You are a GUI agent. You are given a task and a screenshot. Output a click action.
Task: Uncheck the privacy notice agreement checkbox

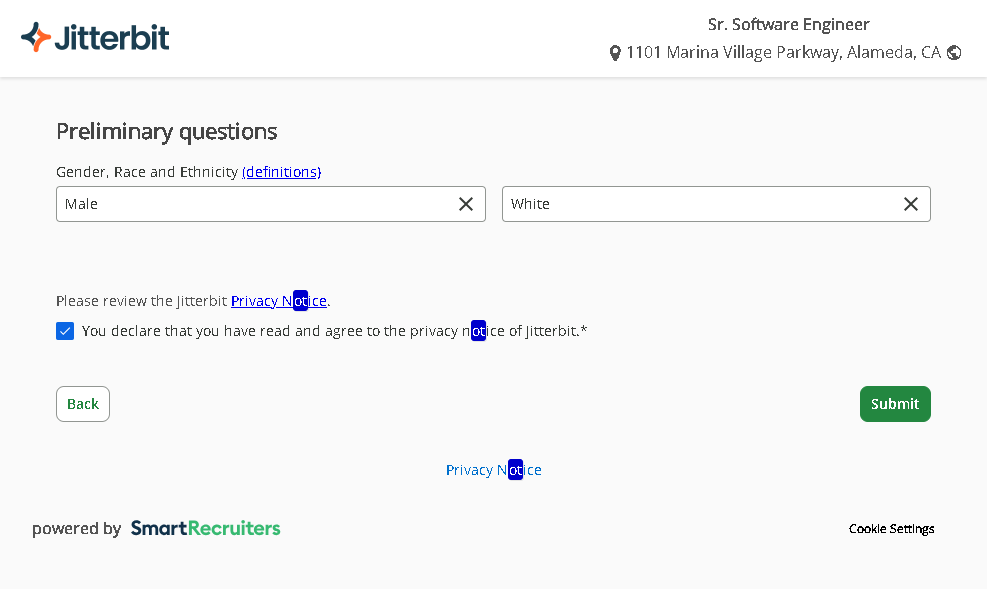click(65, 331)
